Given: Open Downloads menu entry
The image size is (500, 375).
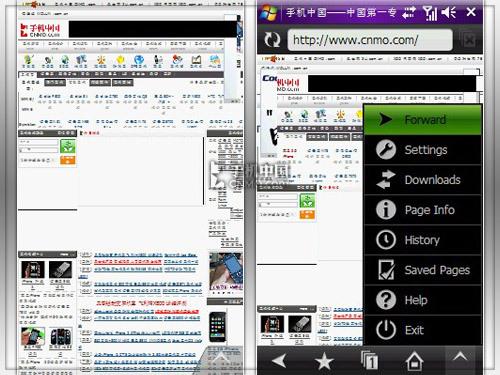Looking at the screenshot, I should (423, 180).
